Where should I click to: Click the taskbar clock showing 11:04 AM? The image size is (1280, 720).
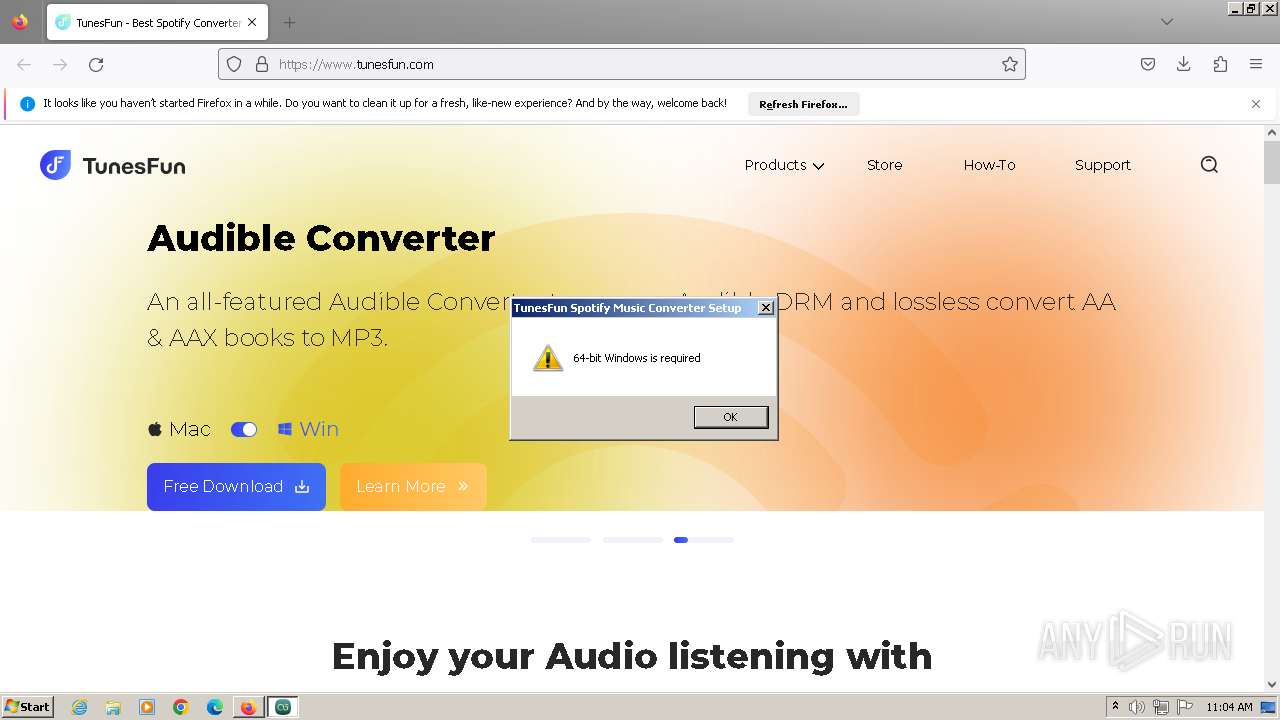click(x=1229, y=707)
